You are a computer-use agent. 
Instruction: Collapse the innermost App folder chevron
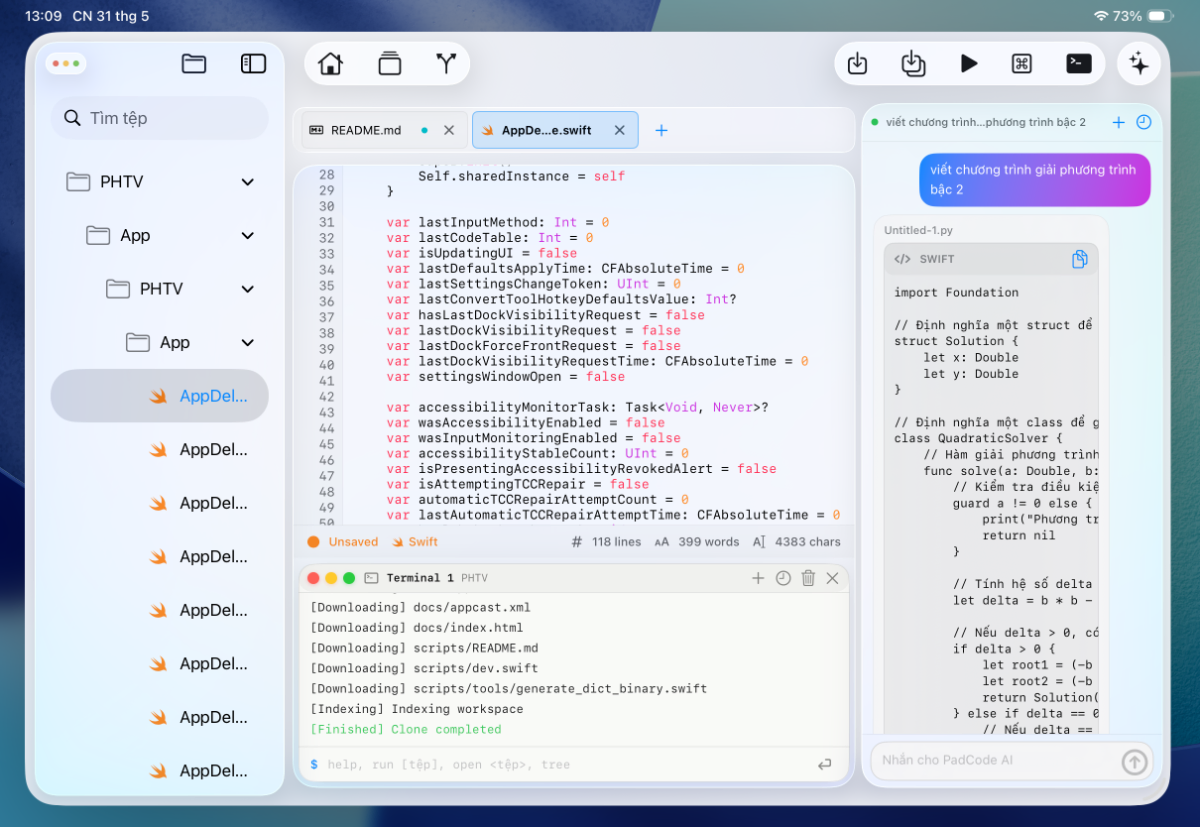(248, 343)
